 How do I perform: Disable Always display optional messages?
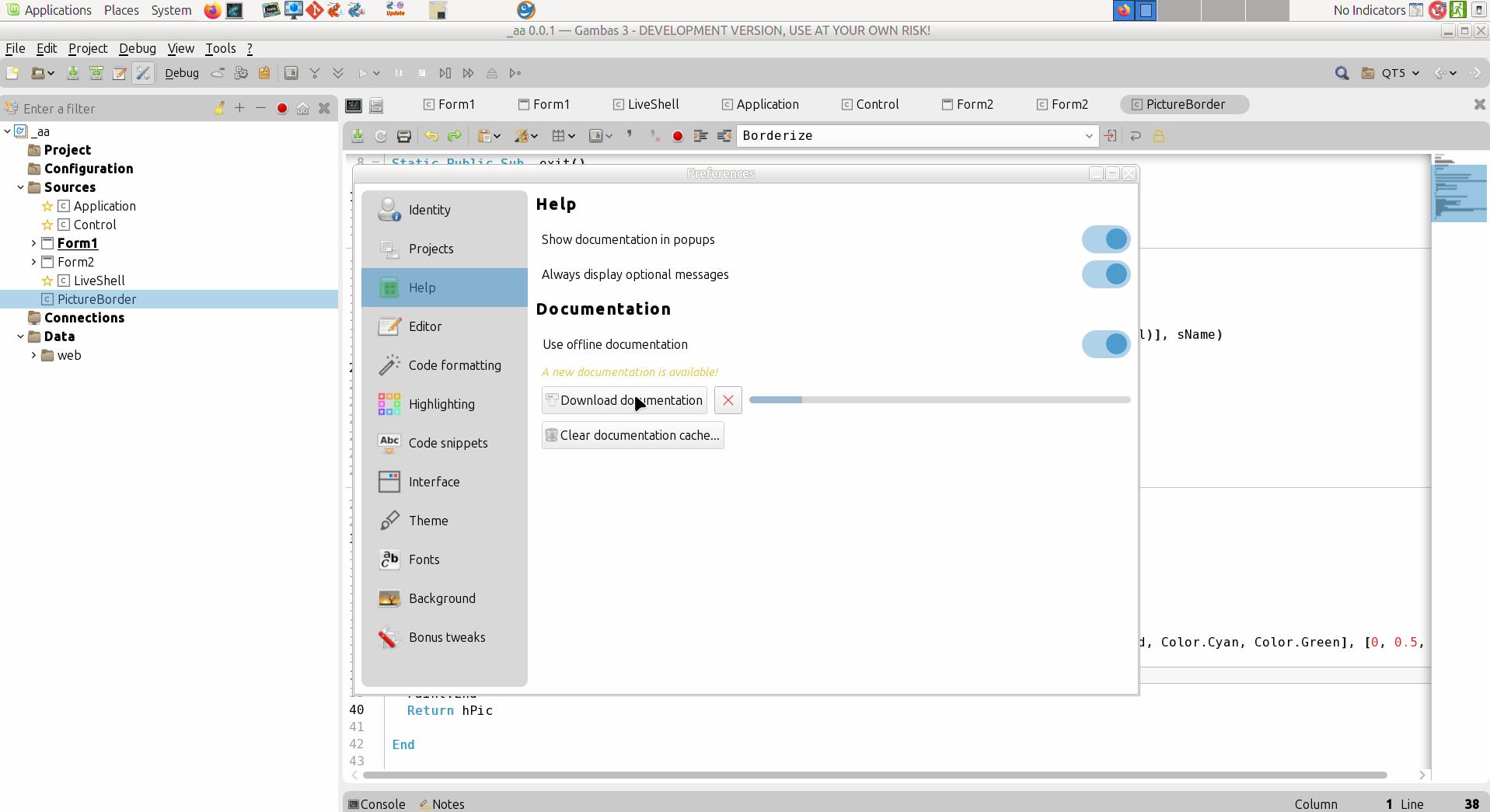pos(1105,274)
